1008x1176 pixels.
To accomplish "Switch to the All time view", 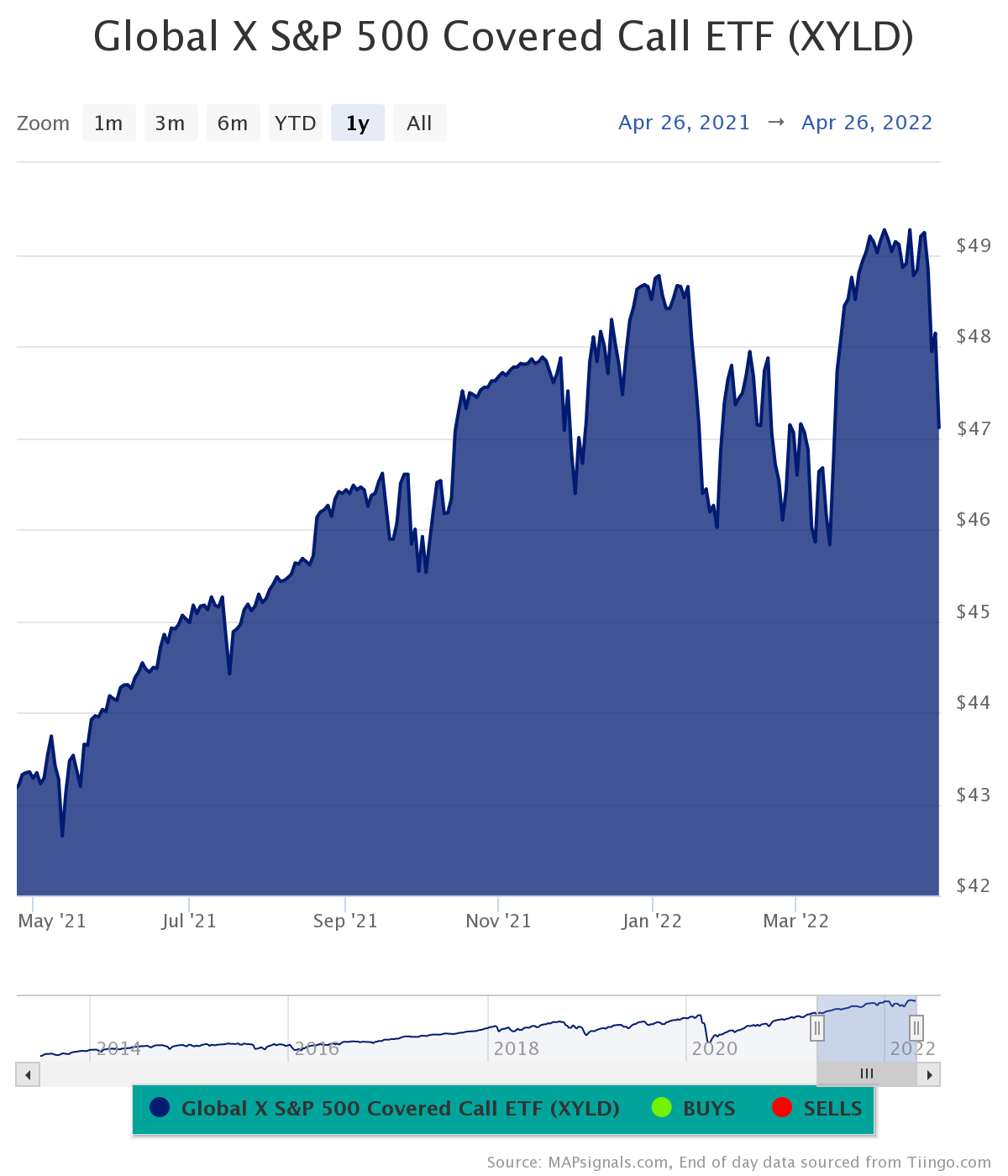I will pos(419,123).
